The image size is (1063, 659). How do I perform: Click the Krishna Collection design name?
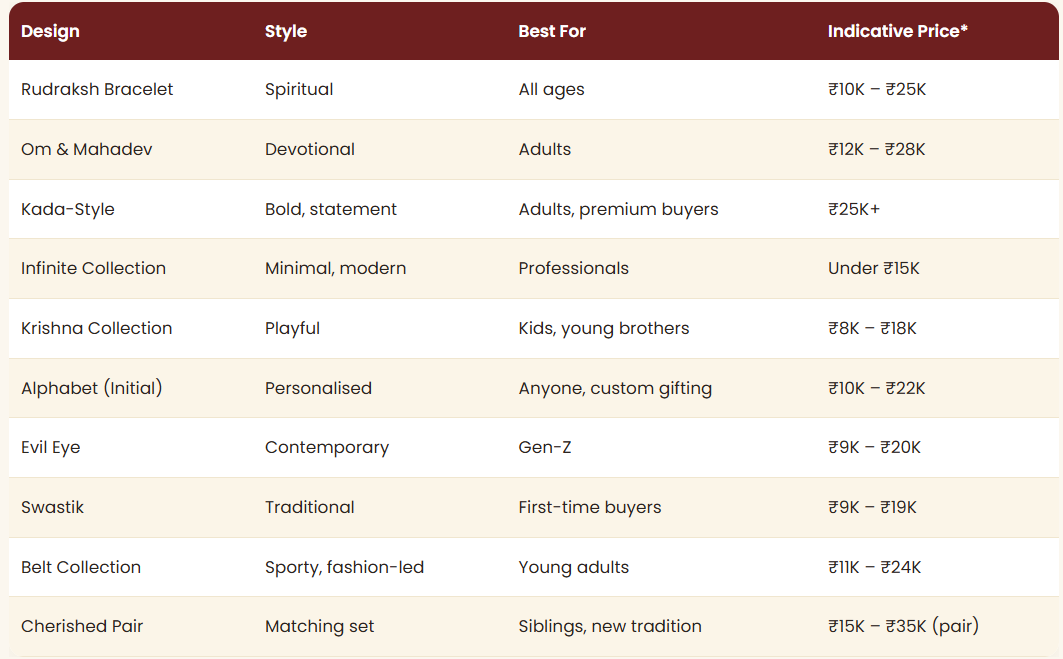pyautogui.click(x=96, y=328)
